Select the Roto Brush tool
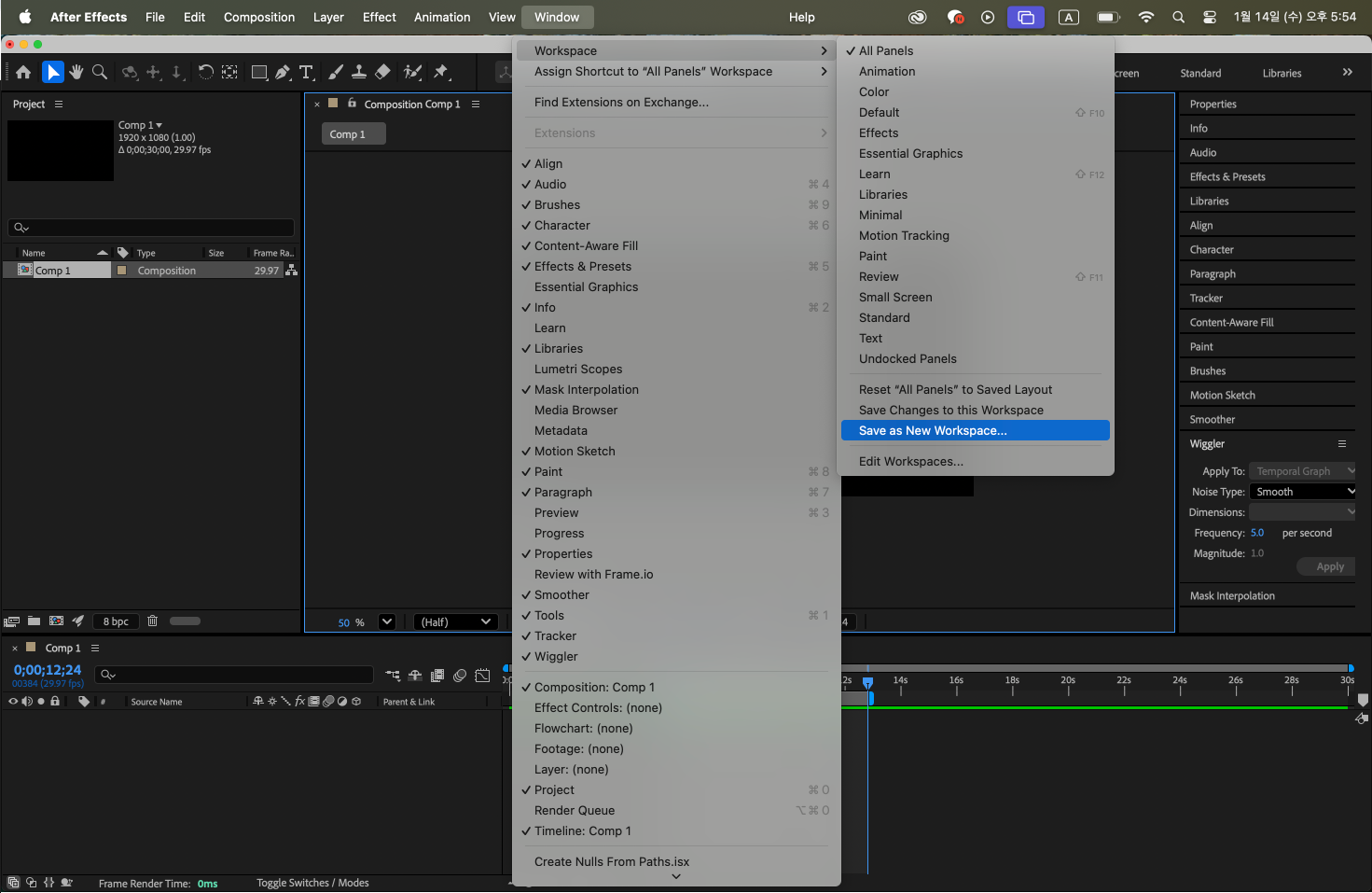1372x893 pixels. pos(412,72)
